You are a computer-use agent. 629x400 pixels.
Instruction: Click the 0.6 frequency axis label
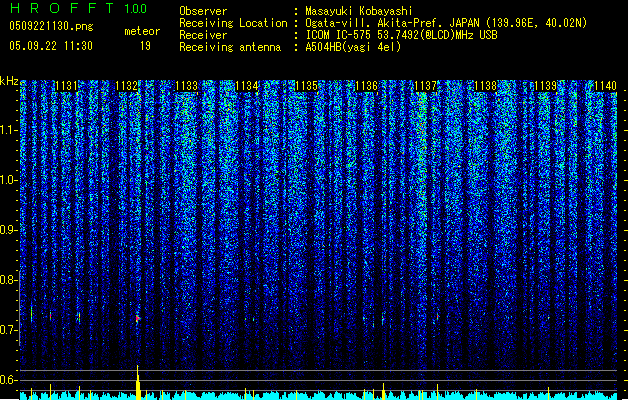coord(8,380)
